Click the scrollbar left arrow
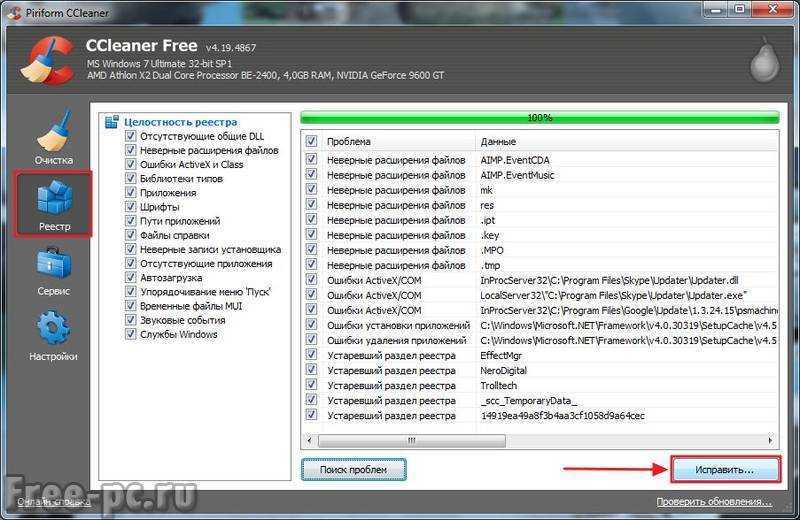This screenshot has height=520, width=800. 309,440
